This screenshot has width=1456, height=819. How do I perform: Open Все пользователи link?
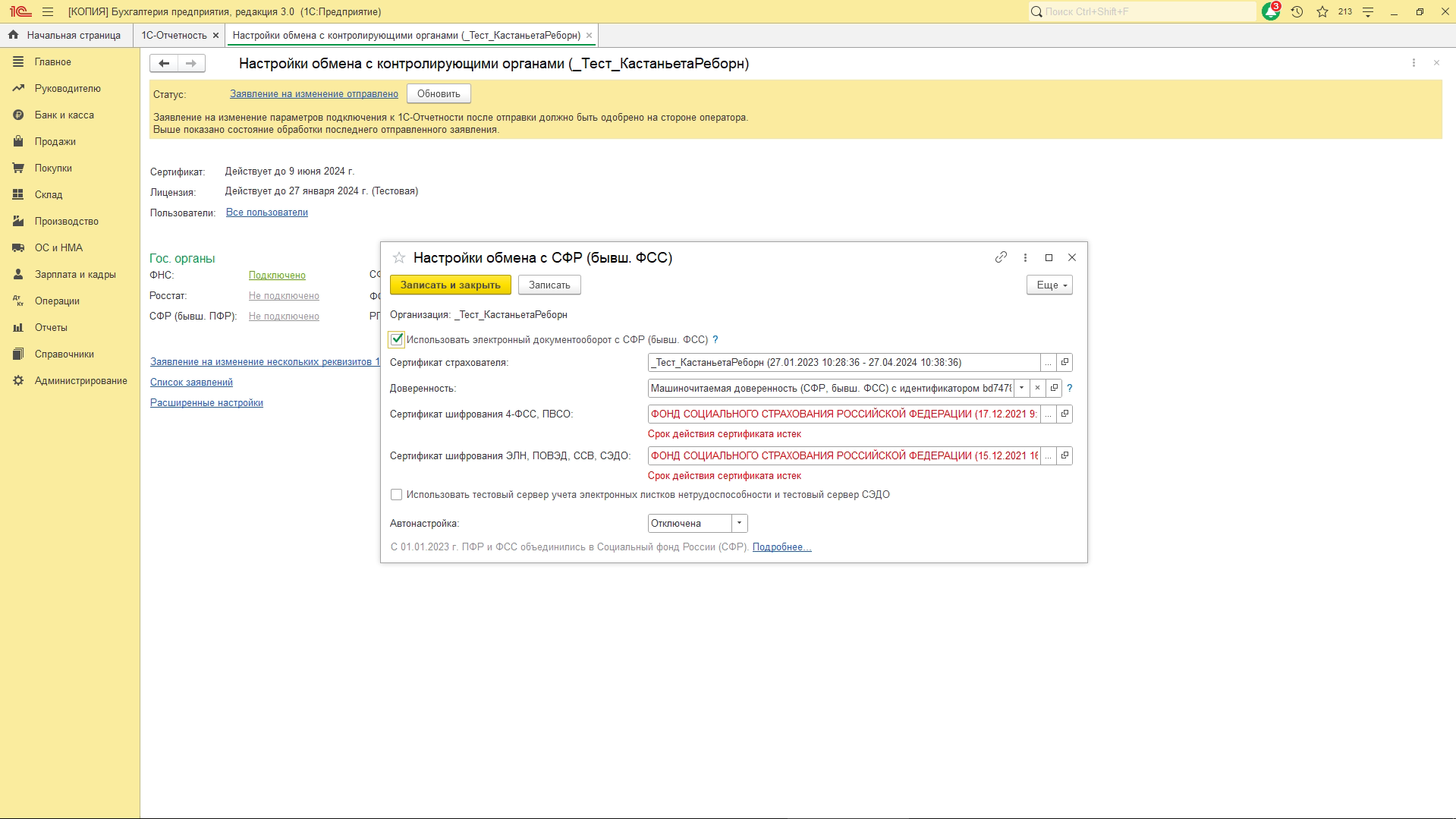click(267, 213)
